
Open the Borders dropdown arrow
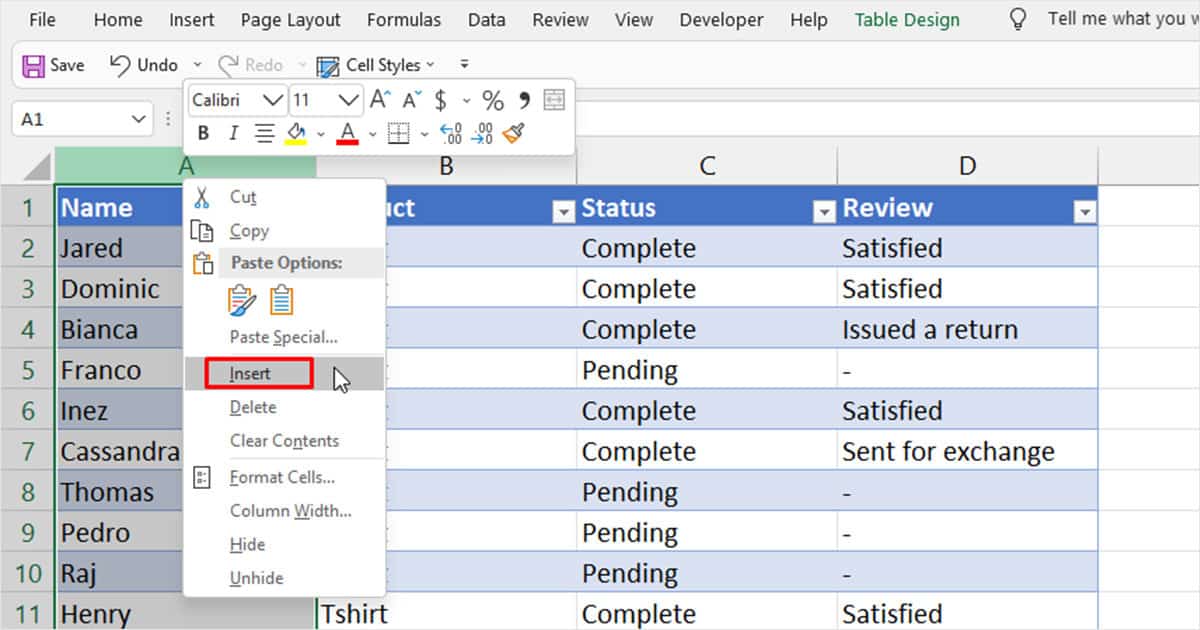[x=423, y=133]
